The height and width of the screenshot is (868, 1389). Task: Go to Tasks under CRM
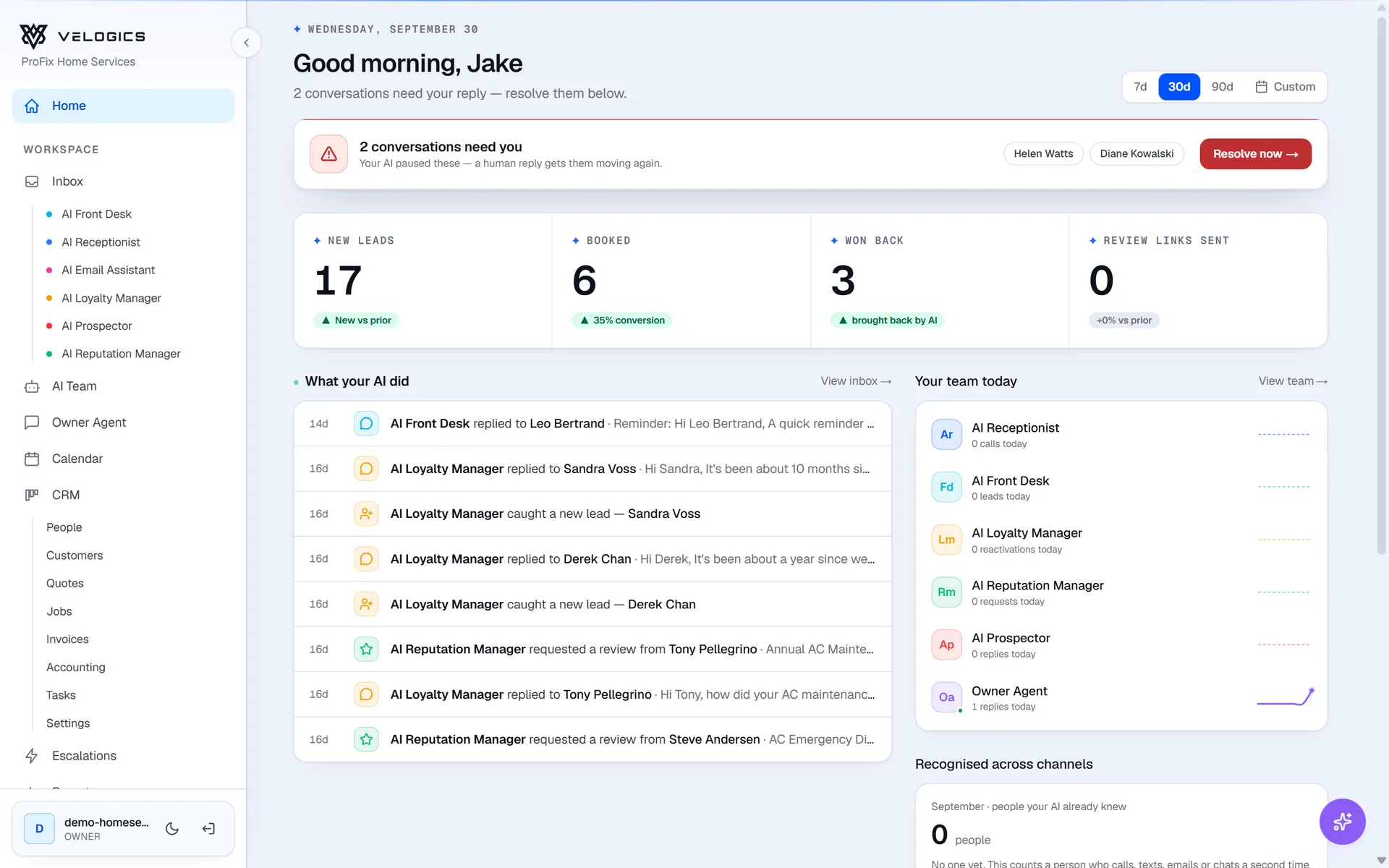pyautogui.click(x=61, y=695)
